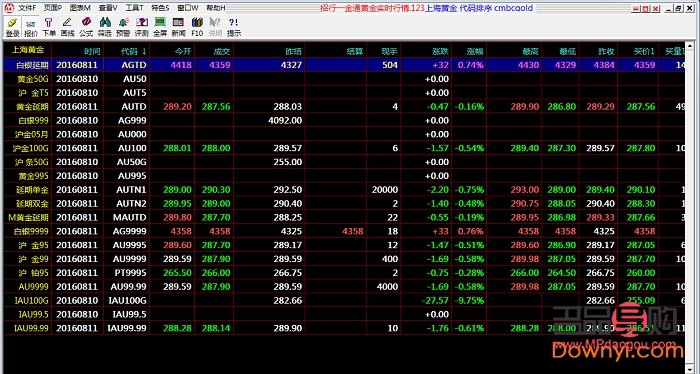Viewport: 700px width, 374px height.
Task: Click the 评测 evaluation icon
Action: (142, 27)
